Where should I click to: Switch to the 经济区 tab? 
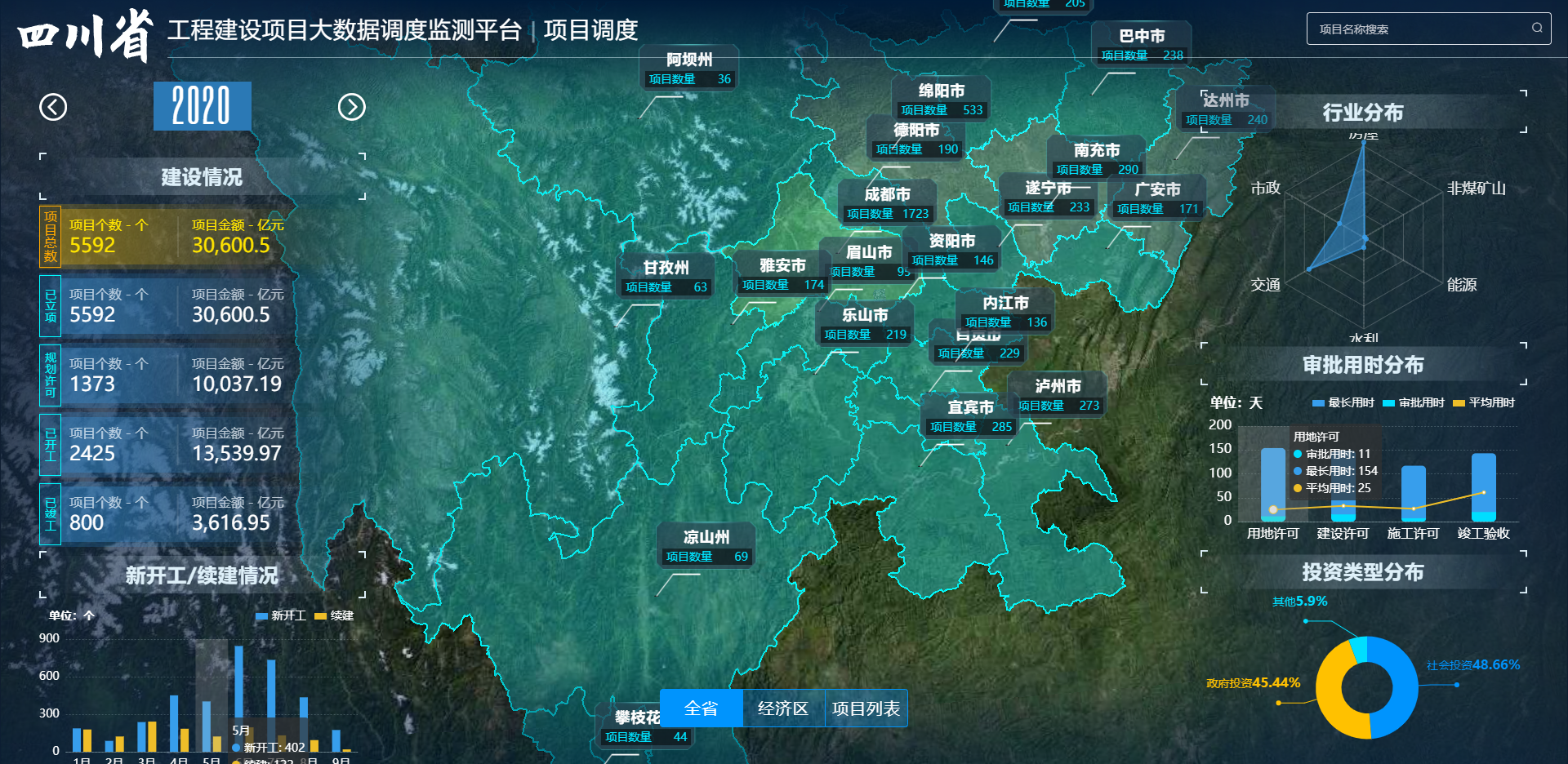(783, 708)
